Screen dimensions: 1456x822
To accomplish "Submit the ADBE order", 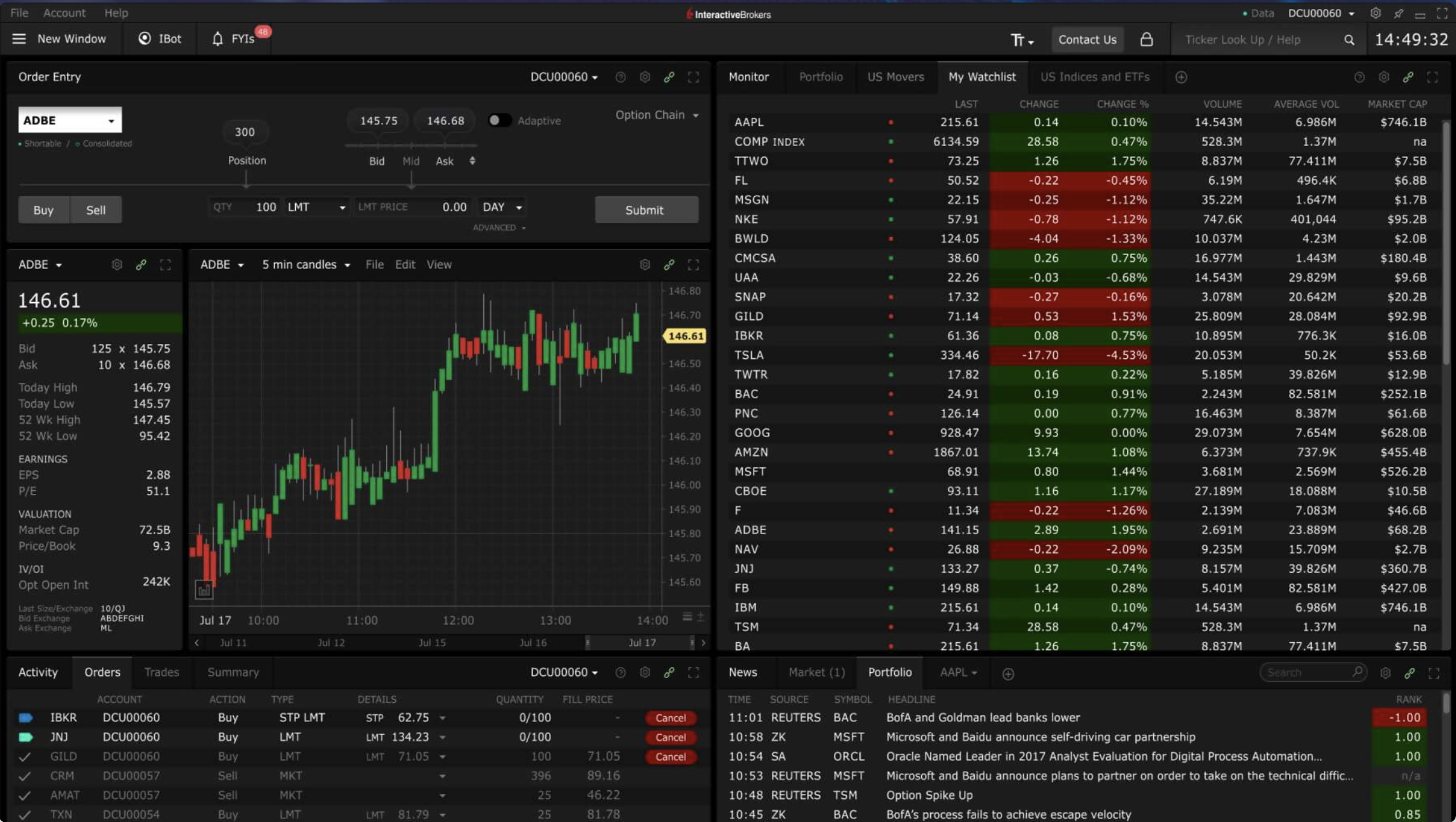I will 645,210.
